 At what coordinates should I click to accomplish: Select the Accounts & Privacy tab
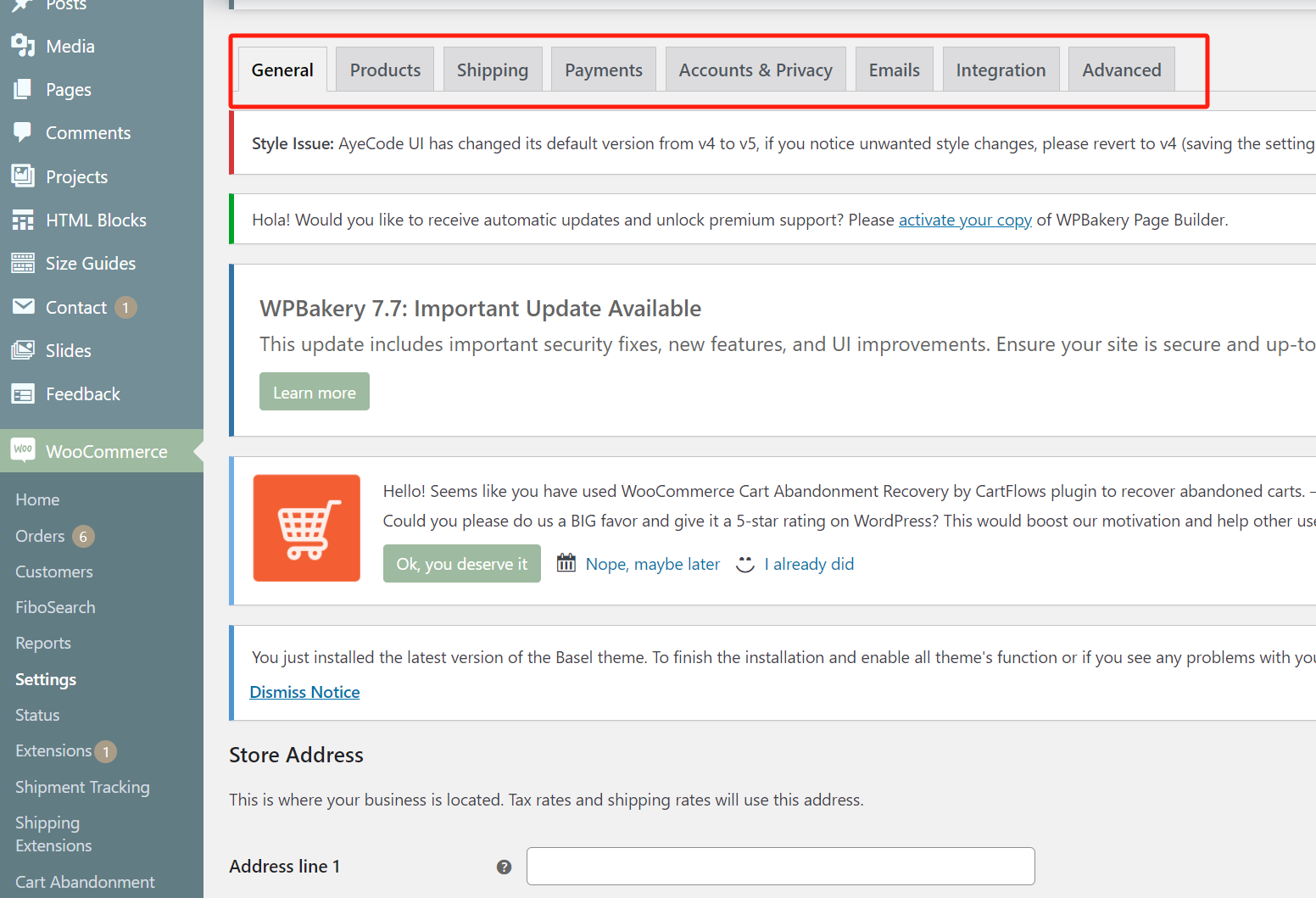[x=755, y=70]
